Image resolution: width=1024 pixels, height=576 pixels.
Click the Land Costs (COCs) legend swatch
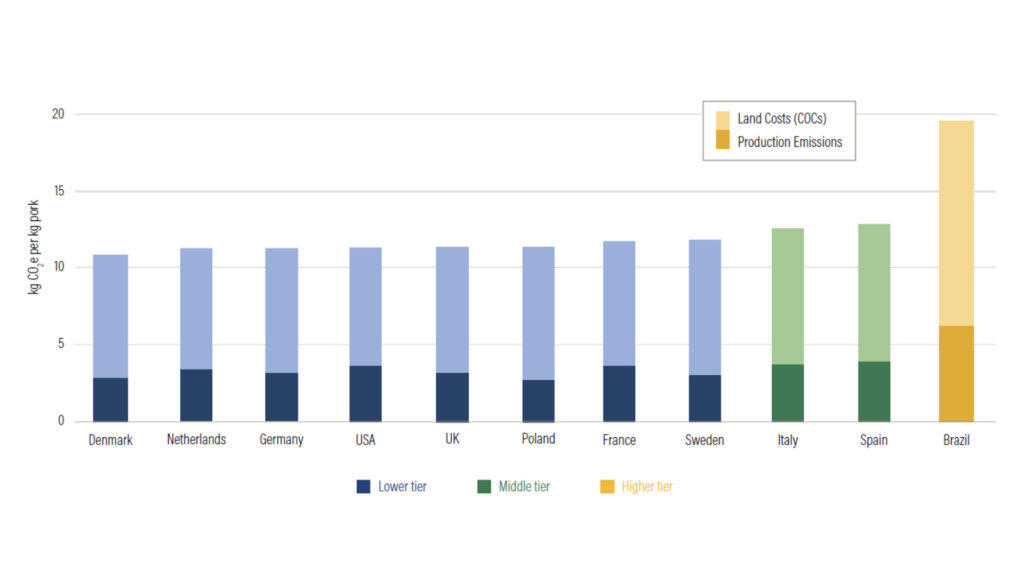722,118
